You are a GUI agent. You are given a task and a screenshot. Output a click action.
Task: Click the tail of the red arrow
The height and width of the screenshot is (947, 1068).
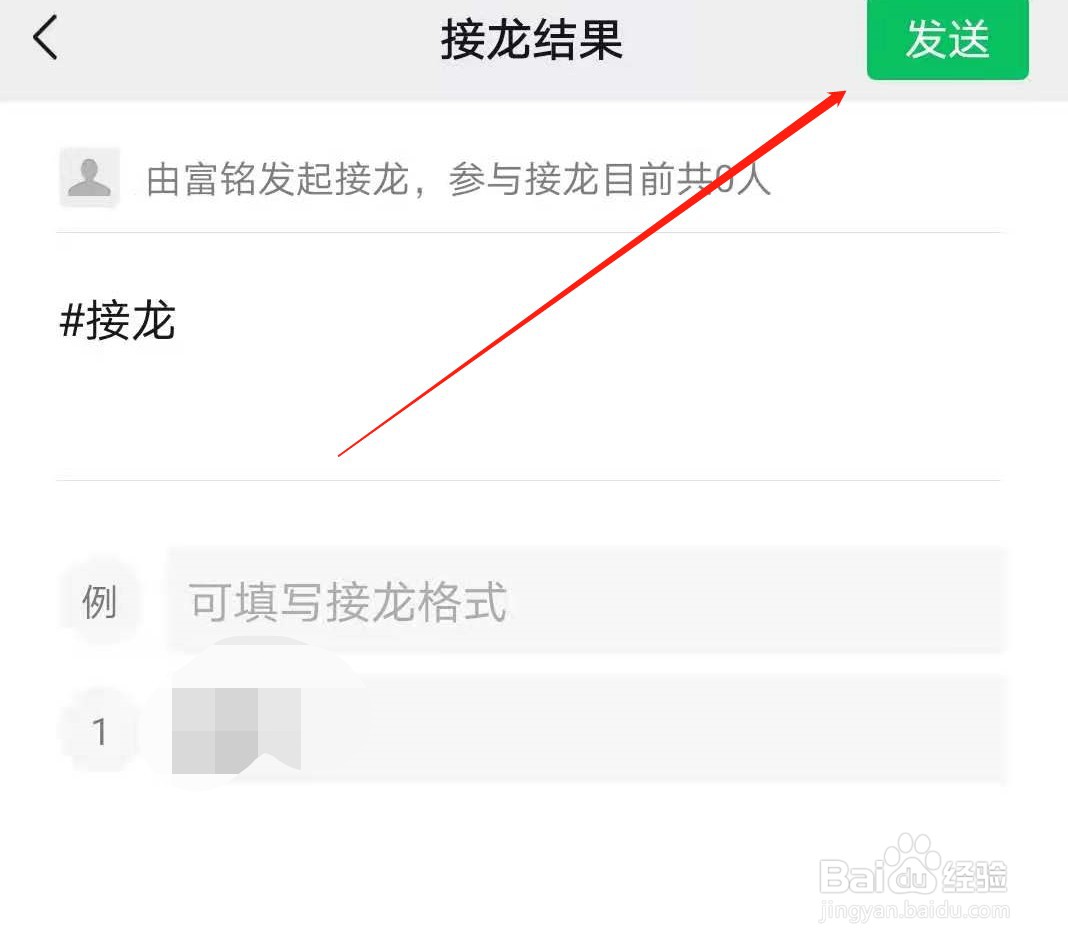click(x=341, y=454)
